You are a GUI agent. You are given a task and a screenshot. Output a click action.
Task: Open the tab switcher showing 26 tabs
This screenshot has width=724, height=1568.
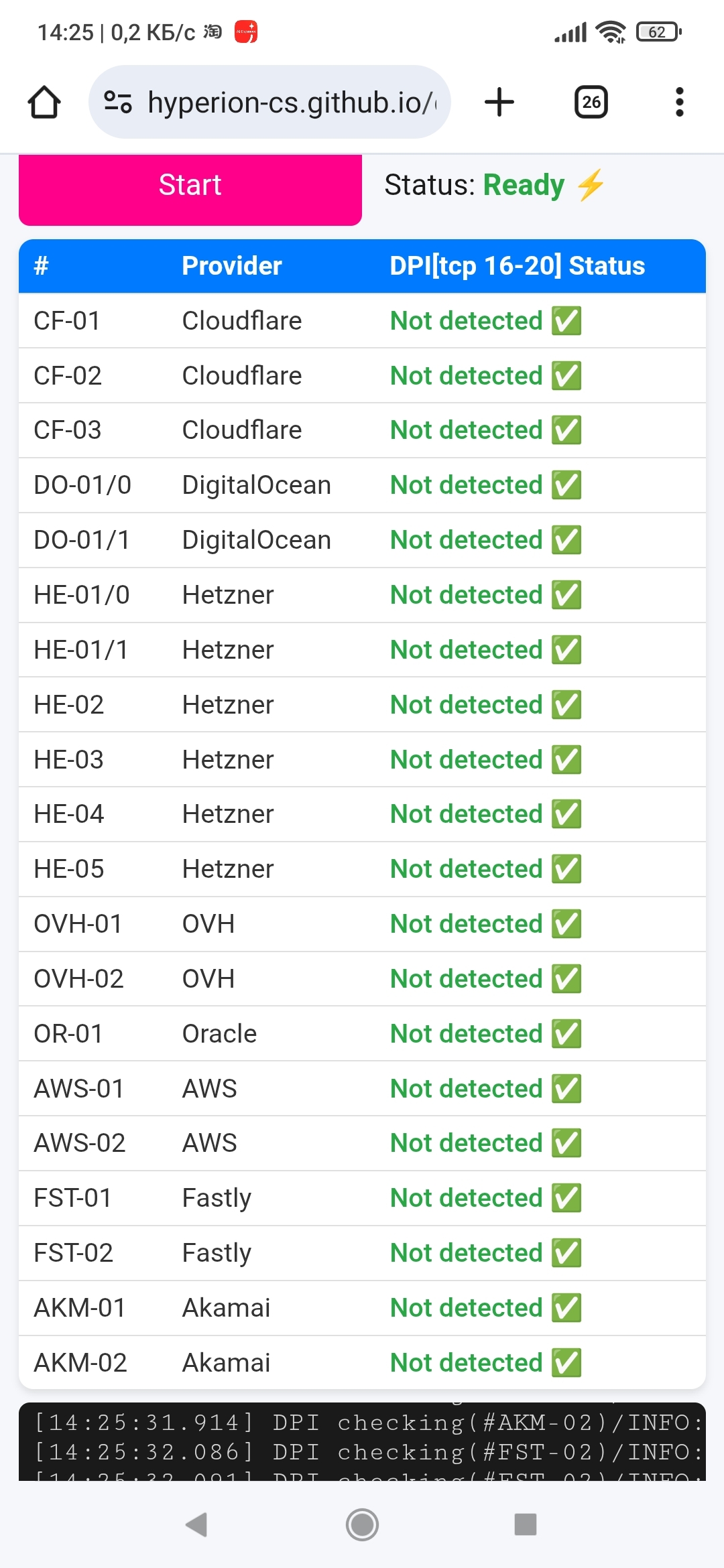point(591,103)
